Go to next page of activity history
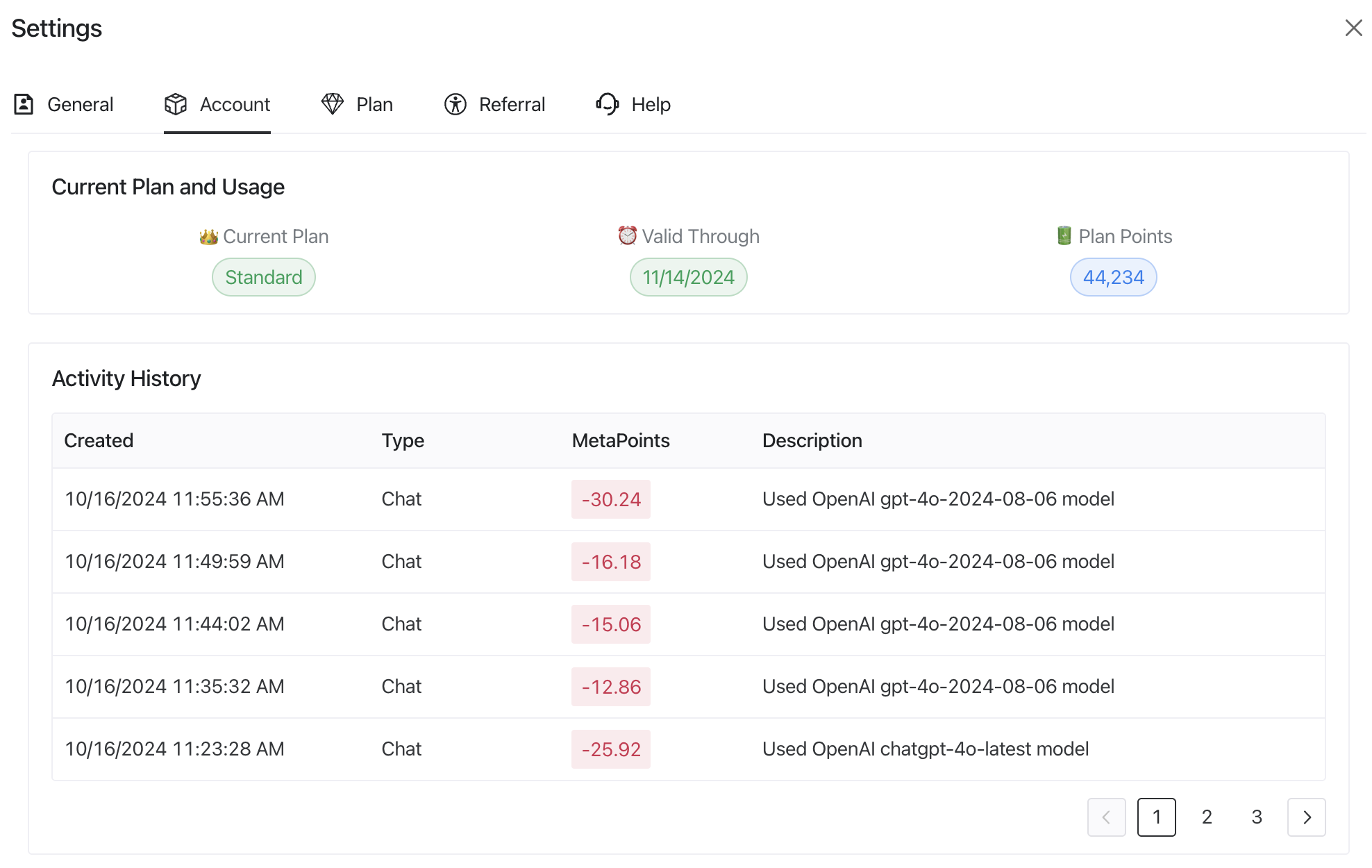This screenshot has height=868, width=1372. (x=1306, y=817)
